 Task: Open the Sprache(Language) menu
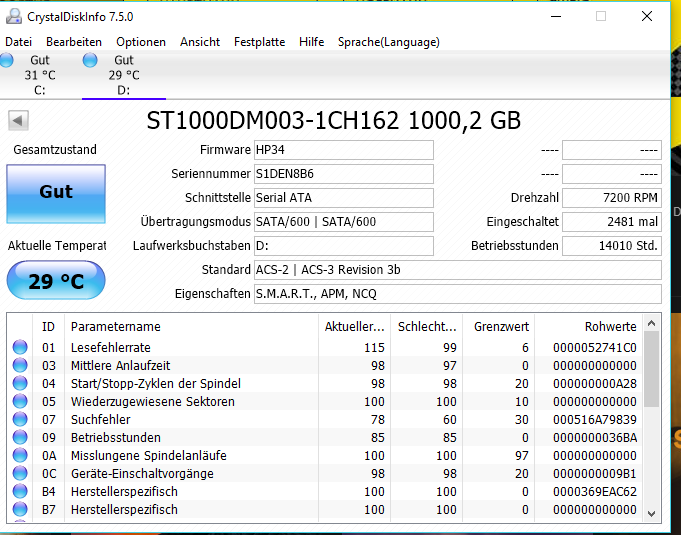coord(389,42)
